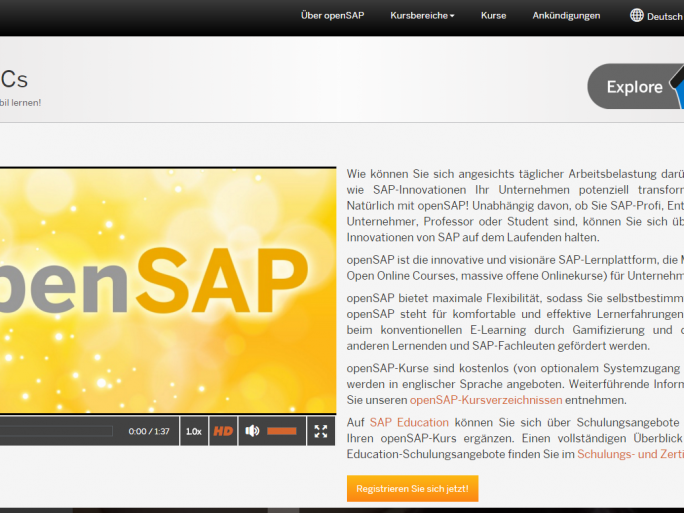
Task: Go to Ankündigungen
Action: coord(566,16)
